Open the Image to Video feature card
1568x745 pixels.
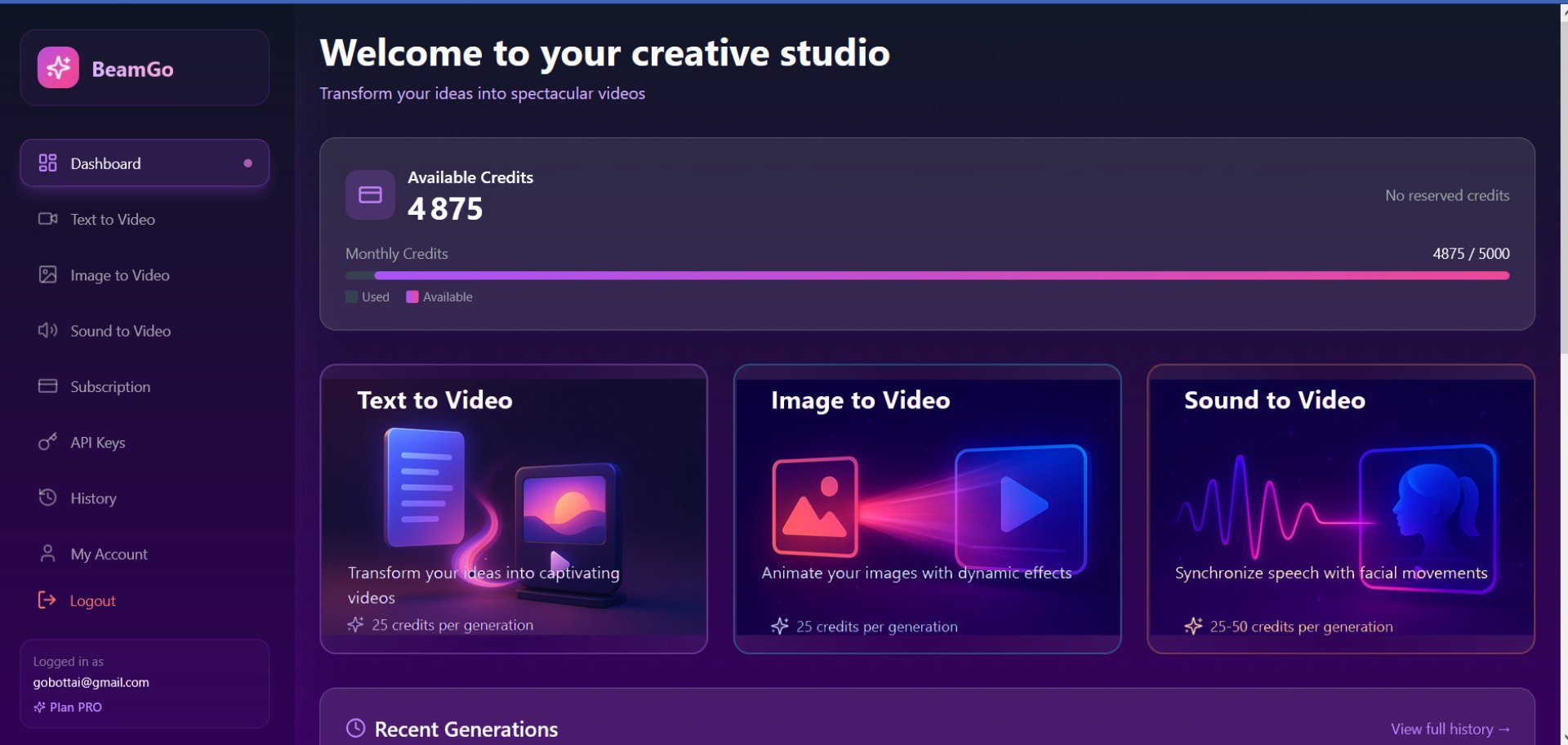tap(927, 508)
